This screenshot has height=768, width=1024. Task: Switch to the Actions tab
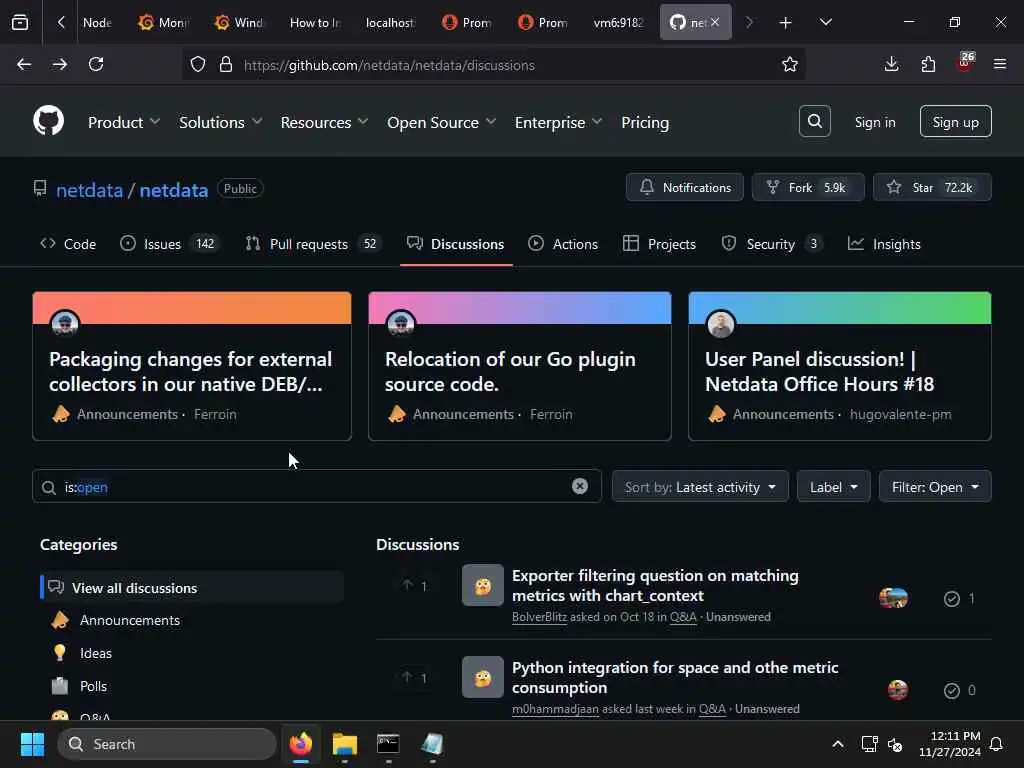coord(563,244)
